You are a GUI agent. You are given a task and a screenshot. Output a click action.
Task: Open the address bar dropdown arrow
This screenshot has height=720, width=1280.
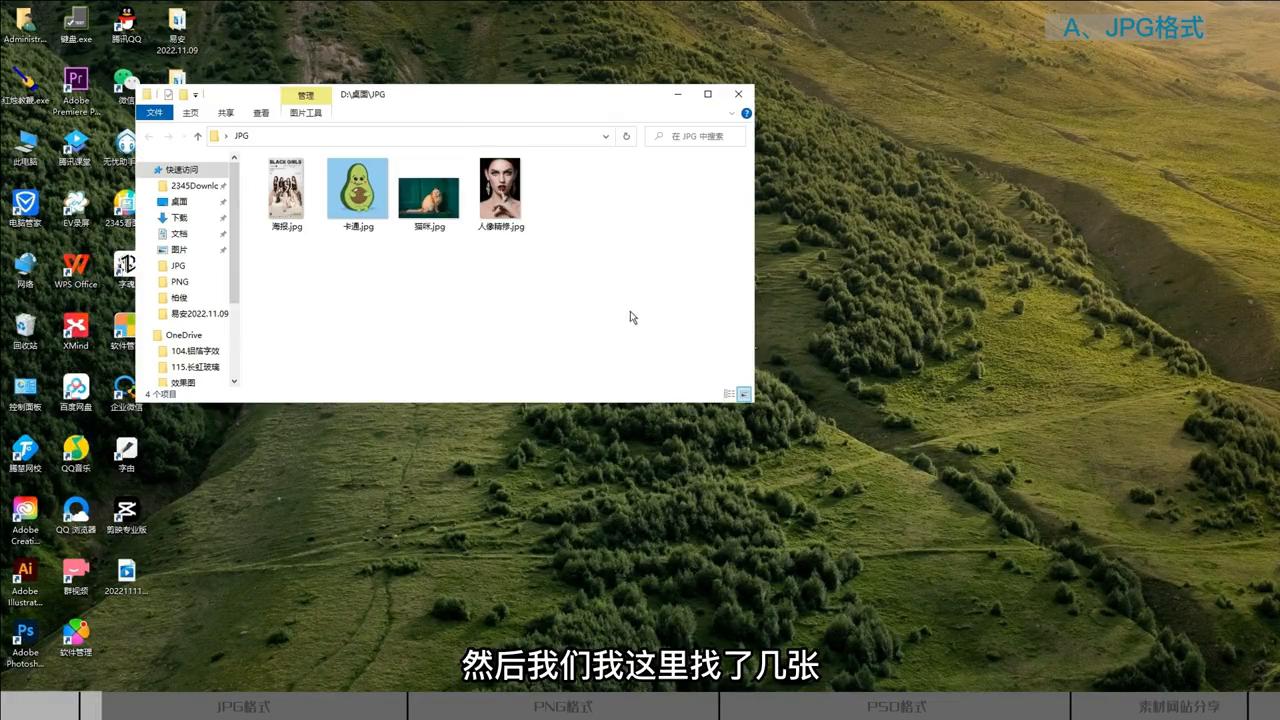click(x=605, y=136)
